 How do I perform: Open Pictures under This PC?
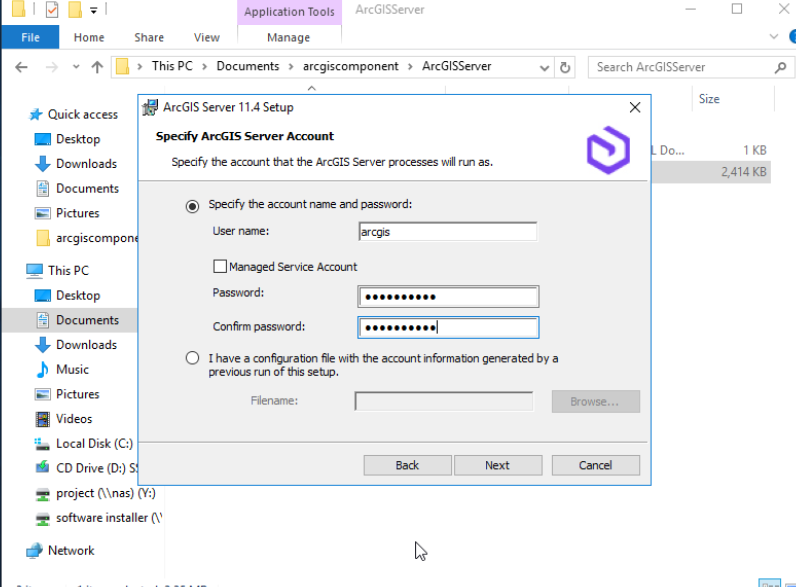coord(77,394)
